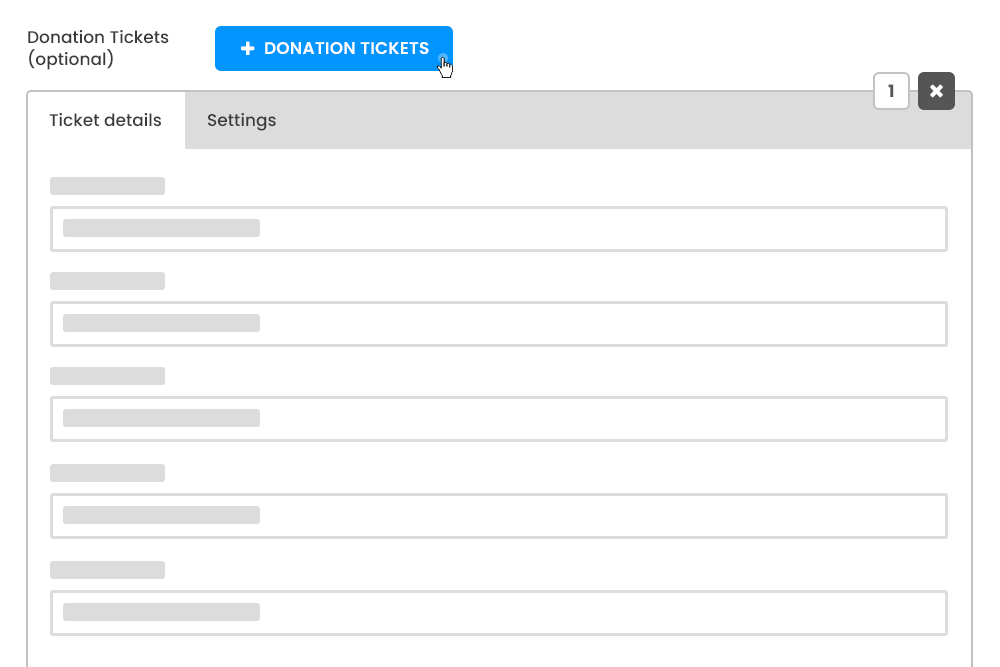Click the bottom input field of the ticket form
Viewport: 1000px width, 667px height.
pos(499,612)
